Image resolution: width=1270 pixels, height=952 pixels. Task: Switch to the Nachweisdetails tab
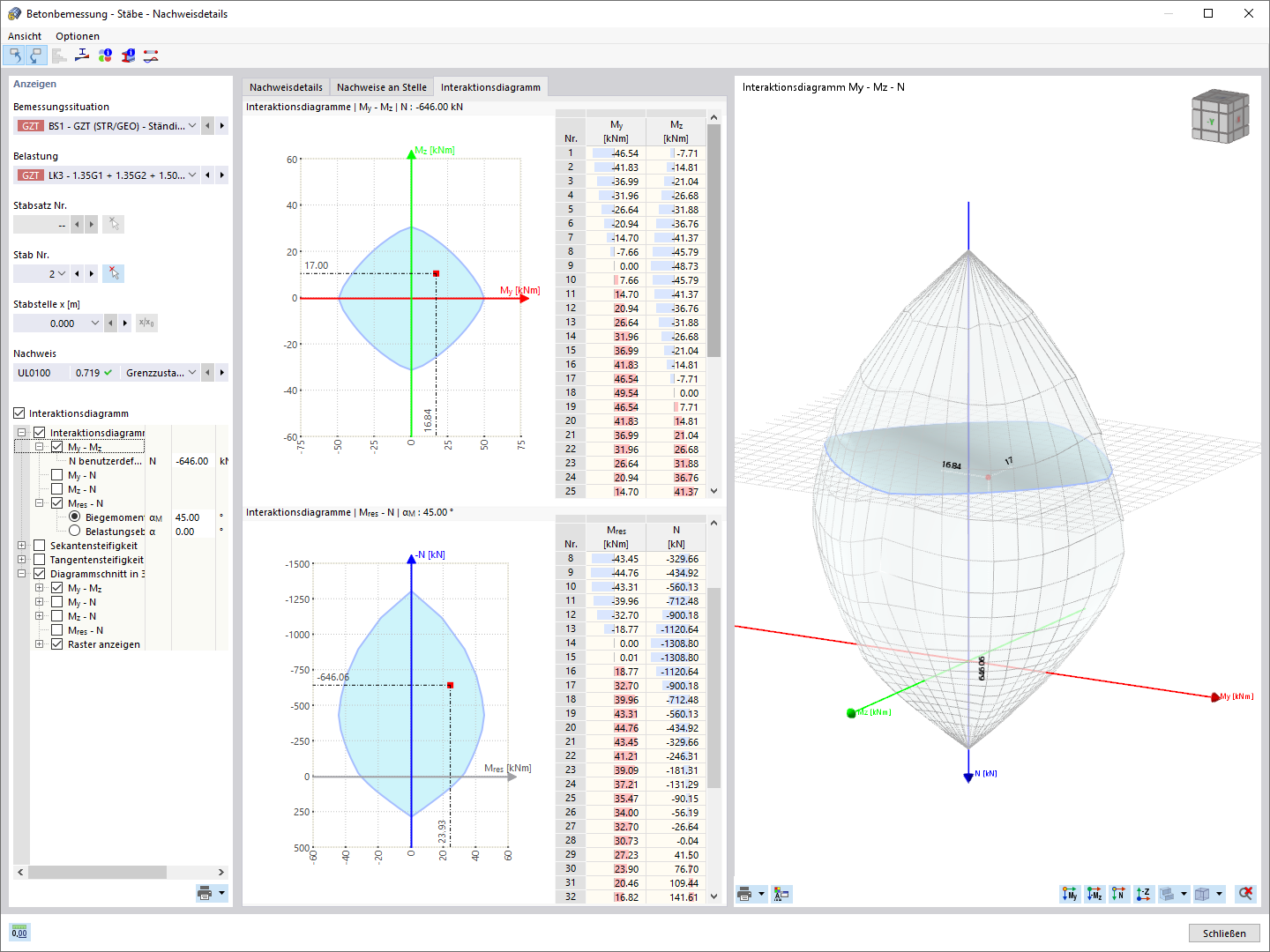tap(285, 86)
